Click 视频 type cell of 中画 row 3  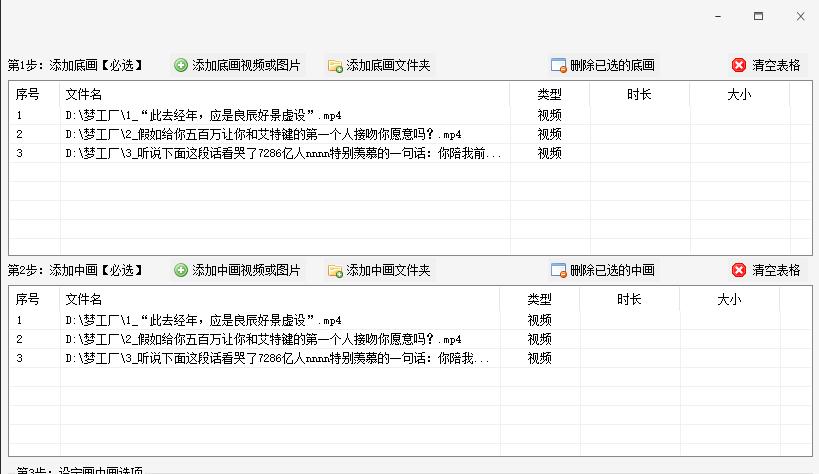540,358
